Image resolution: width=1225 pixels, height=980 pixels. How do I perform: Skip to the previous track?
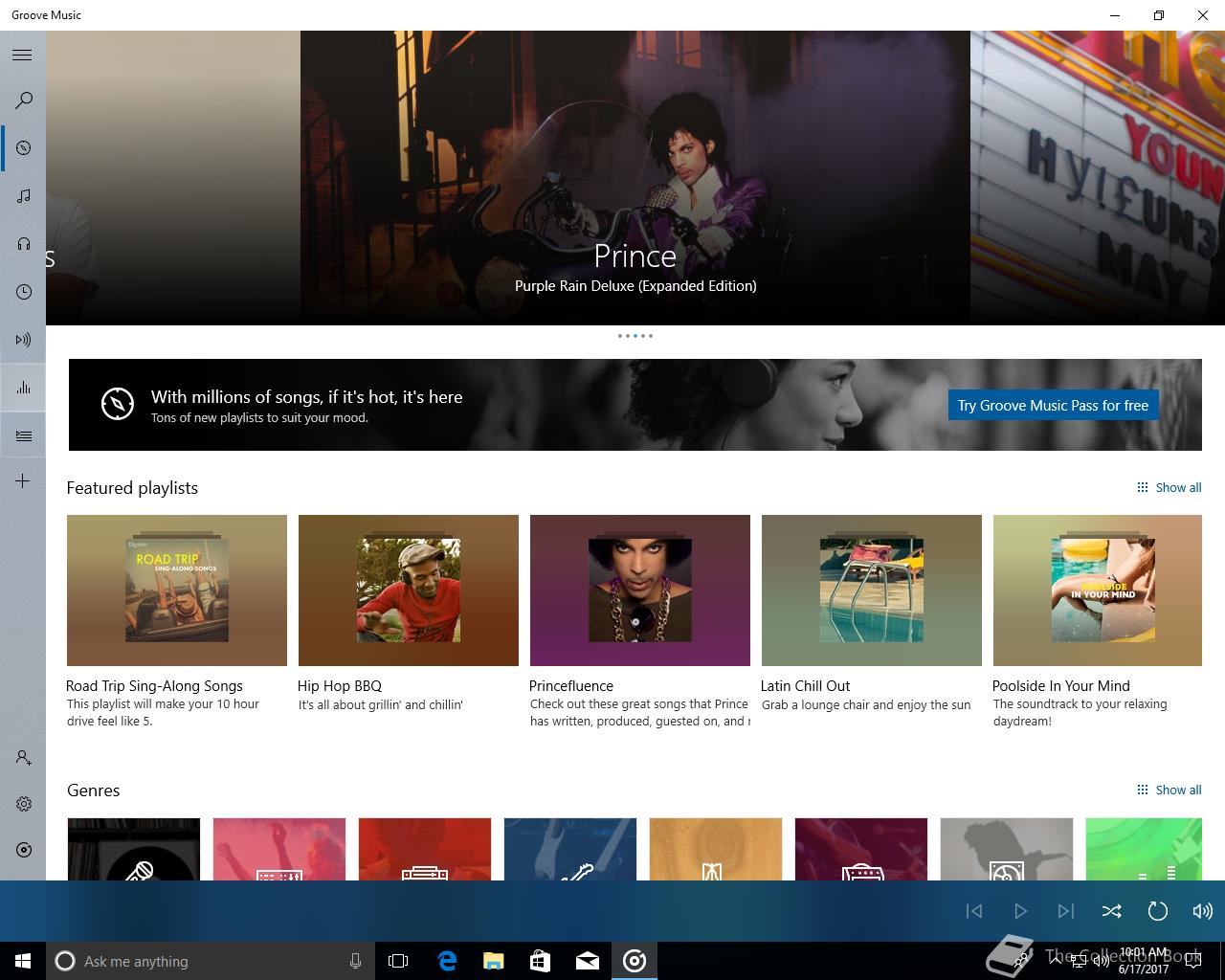(x=974, y=911)
